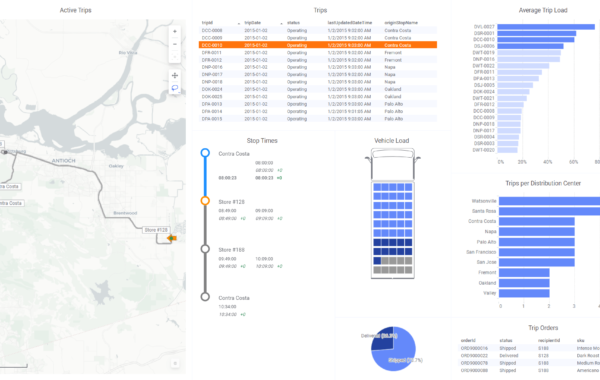Click the map reset view control
The width and height of the screenshot is (600, 380).
175,57
